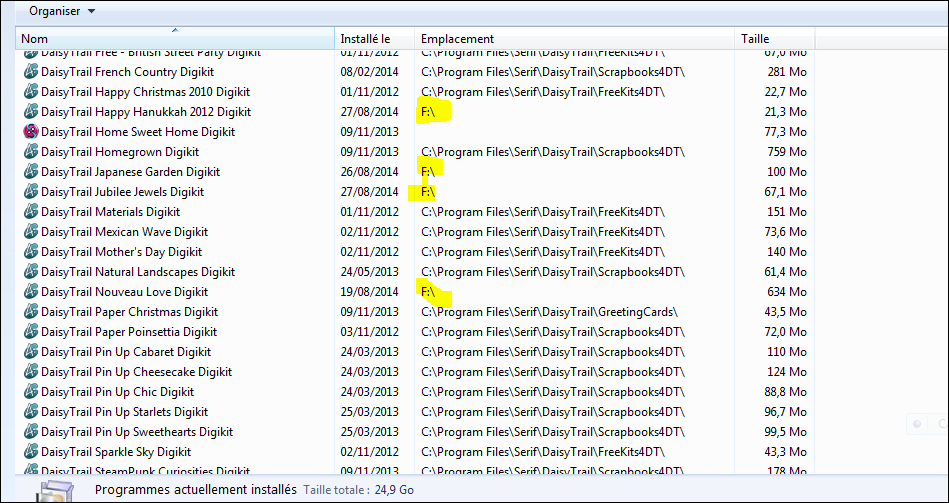The height and width of the screenshot is (503, 949).
Task: Select DaisyTrail Happy Hanukkah 2012 Digikit
Action: pos(146,112)
